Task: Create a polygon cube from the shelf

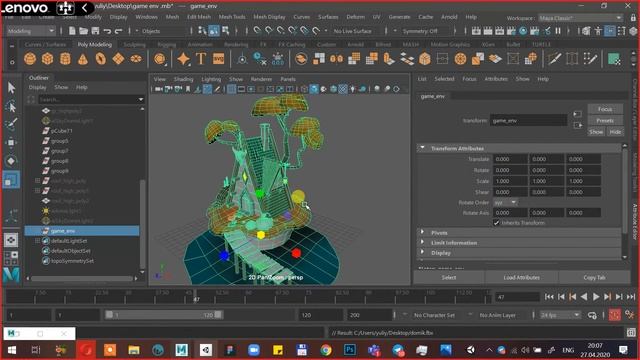Action: coord(47,59)
